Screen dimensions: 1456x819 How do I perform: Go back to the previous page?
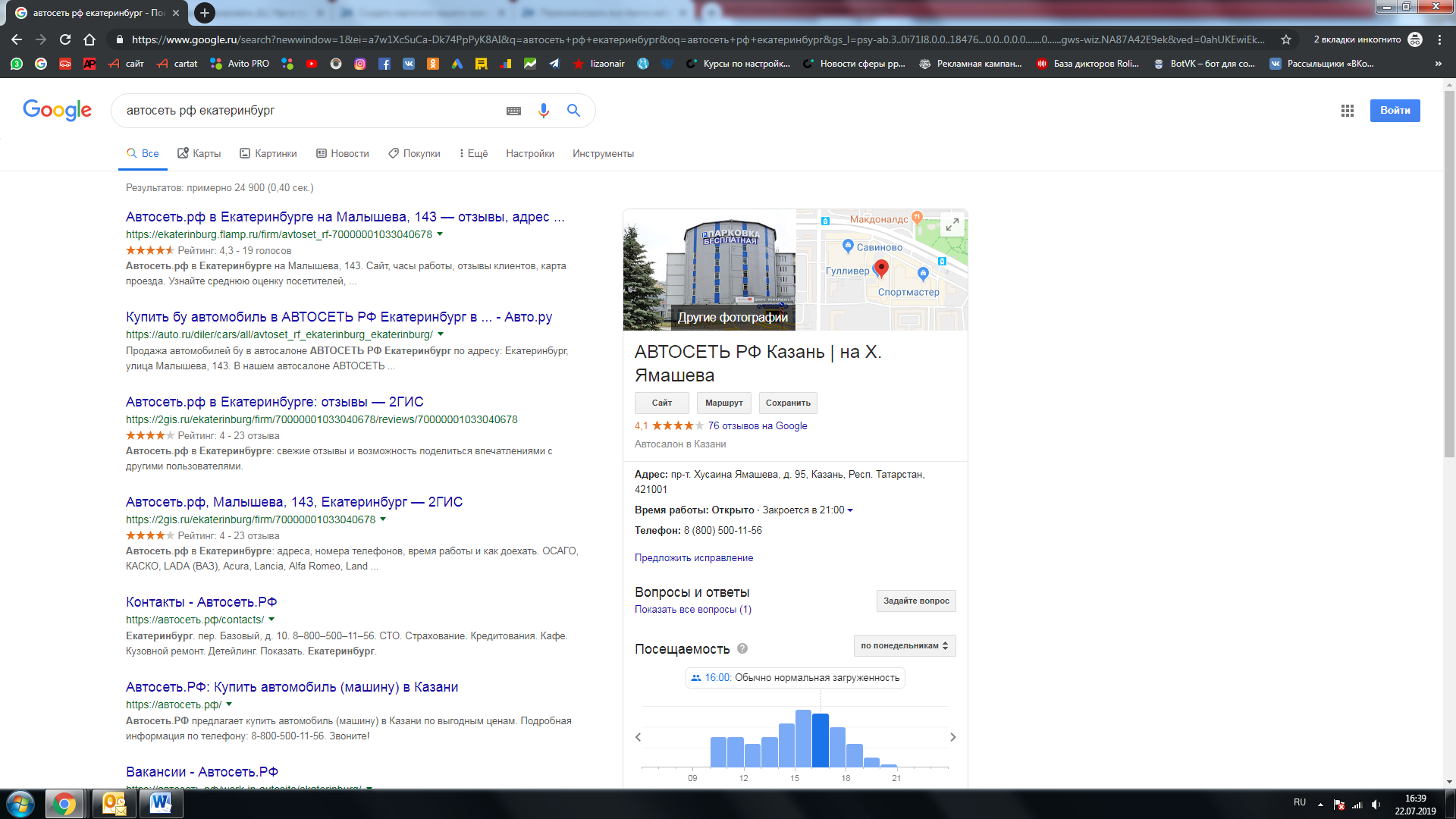click(x=17, y=39)
